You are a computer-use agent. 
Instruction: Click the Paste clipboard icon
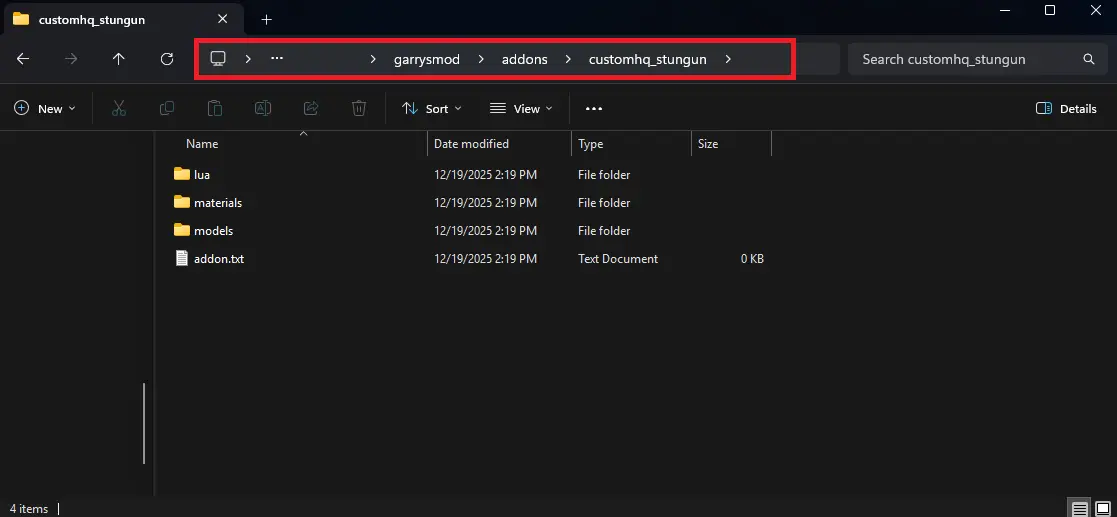[215, 108]
